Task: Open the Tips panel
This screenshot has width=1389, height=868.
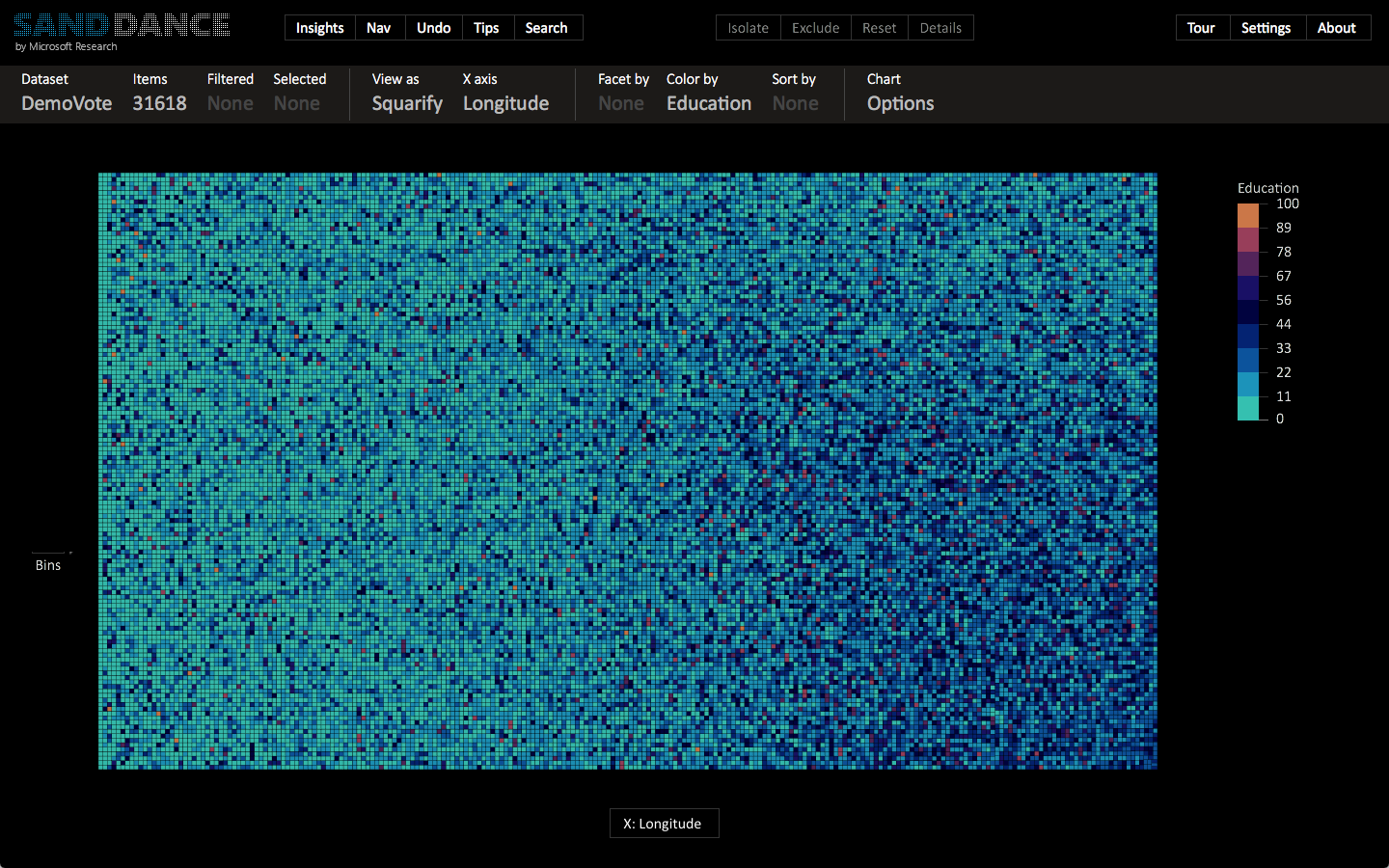Action: tap(487, 27)
